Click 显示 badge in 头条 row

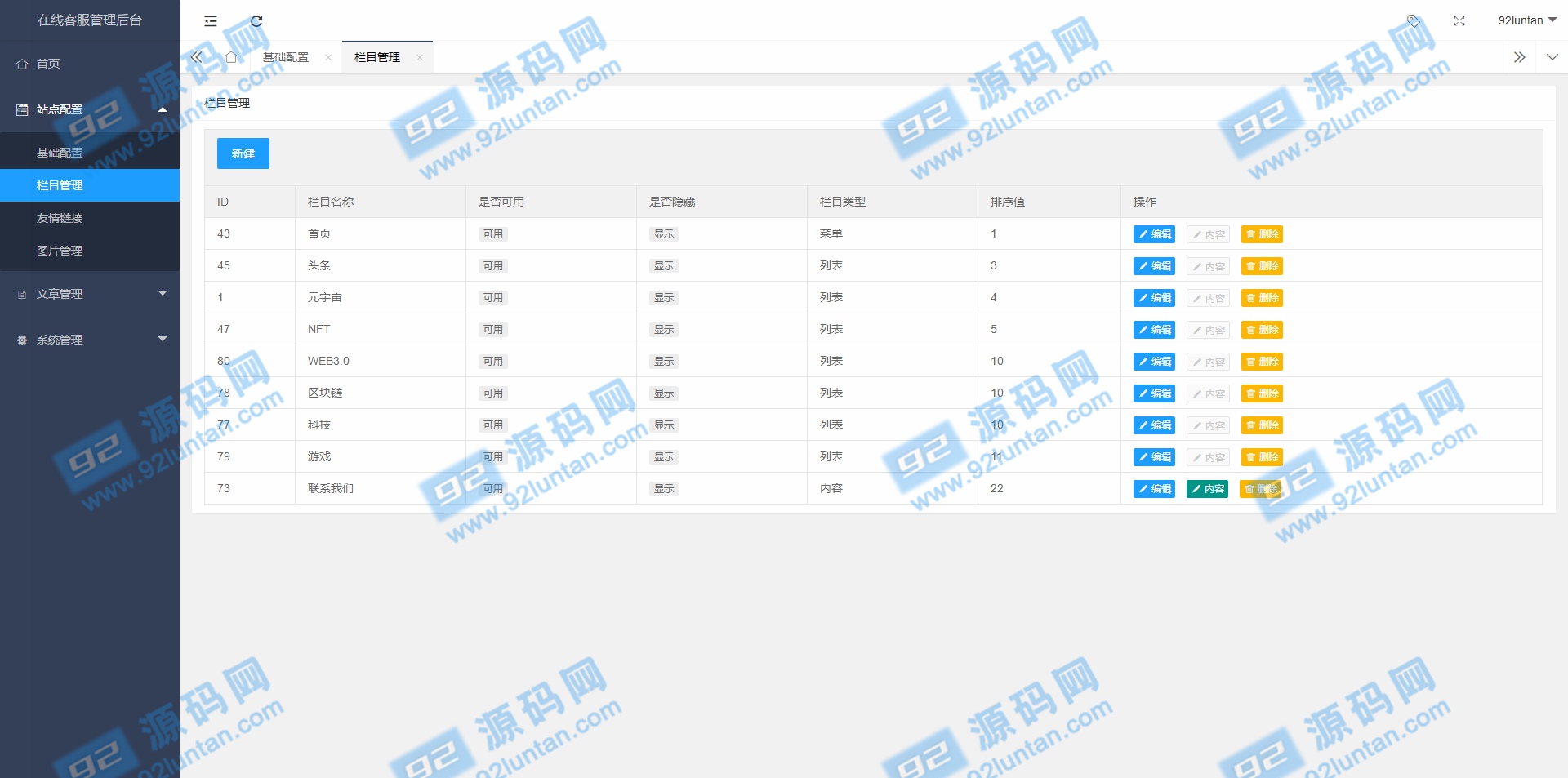click(x=664, y=266)
